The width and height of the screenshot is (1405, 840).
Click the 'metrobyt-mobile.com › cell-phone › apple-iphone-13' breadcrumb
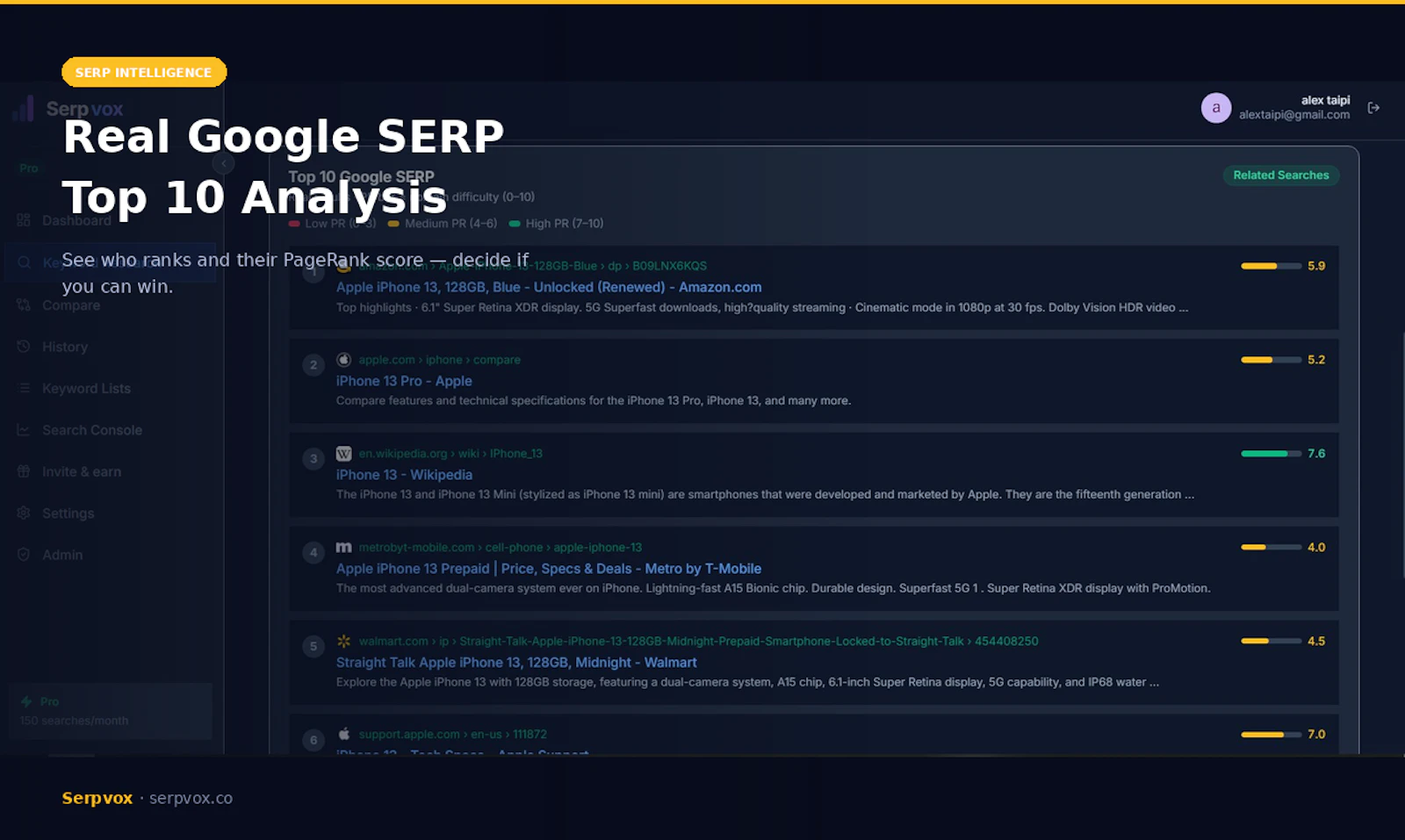[x=500, y=548]
